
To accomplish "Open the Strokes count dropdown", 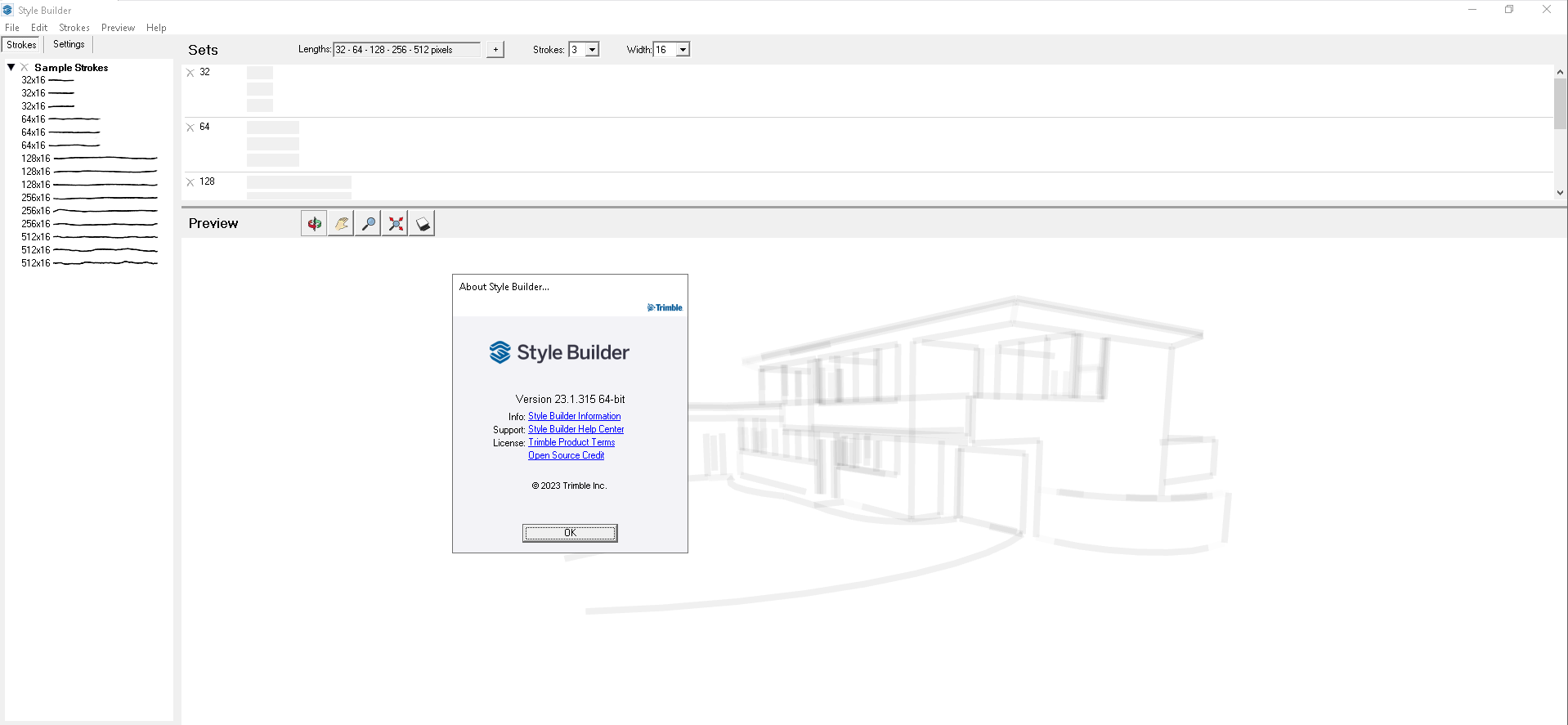I will point(592,50).
